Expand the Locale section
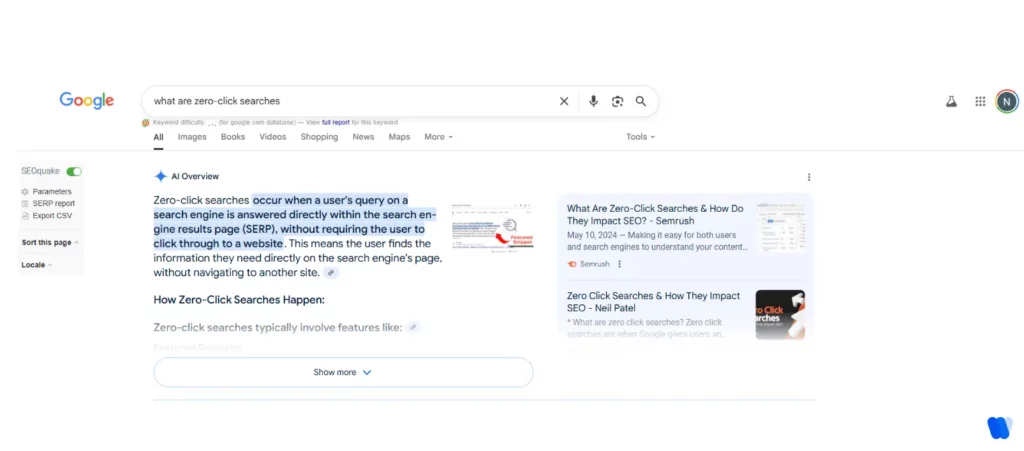The image size is (1024, 451). point(37,265)
